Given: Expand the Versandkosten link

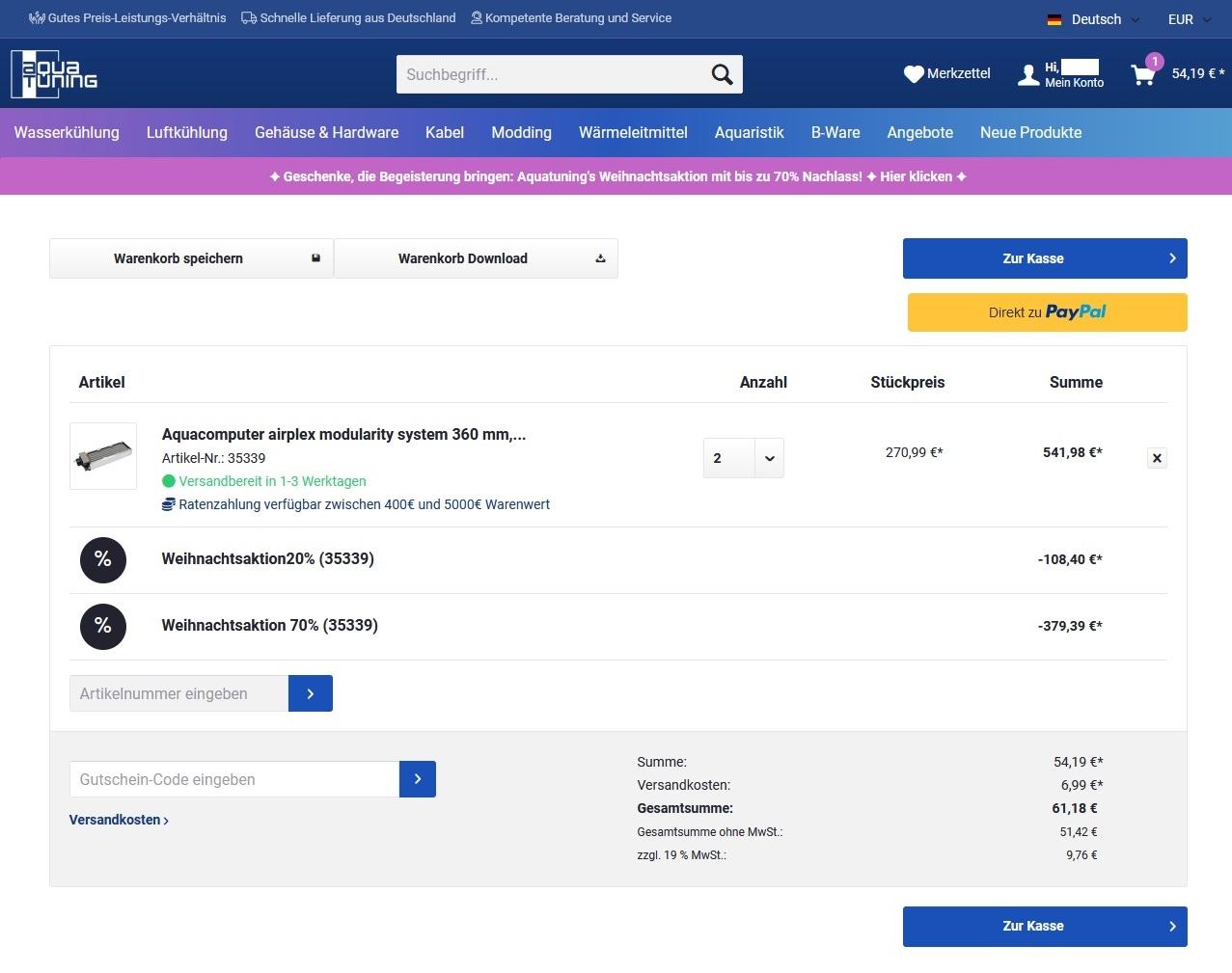Looking at the screenshot, I should pos(119,820).
